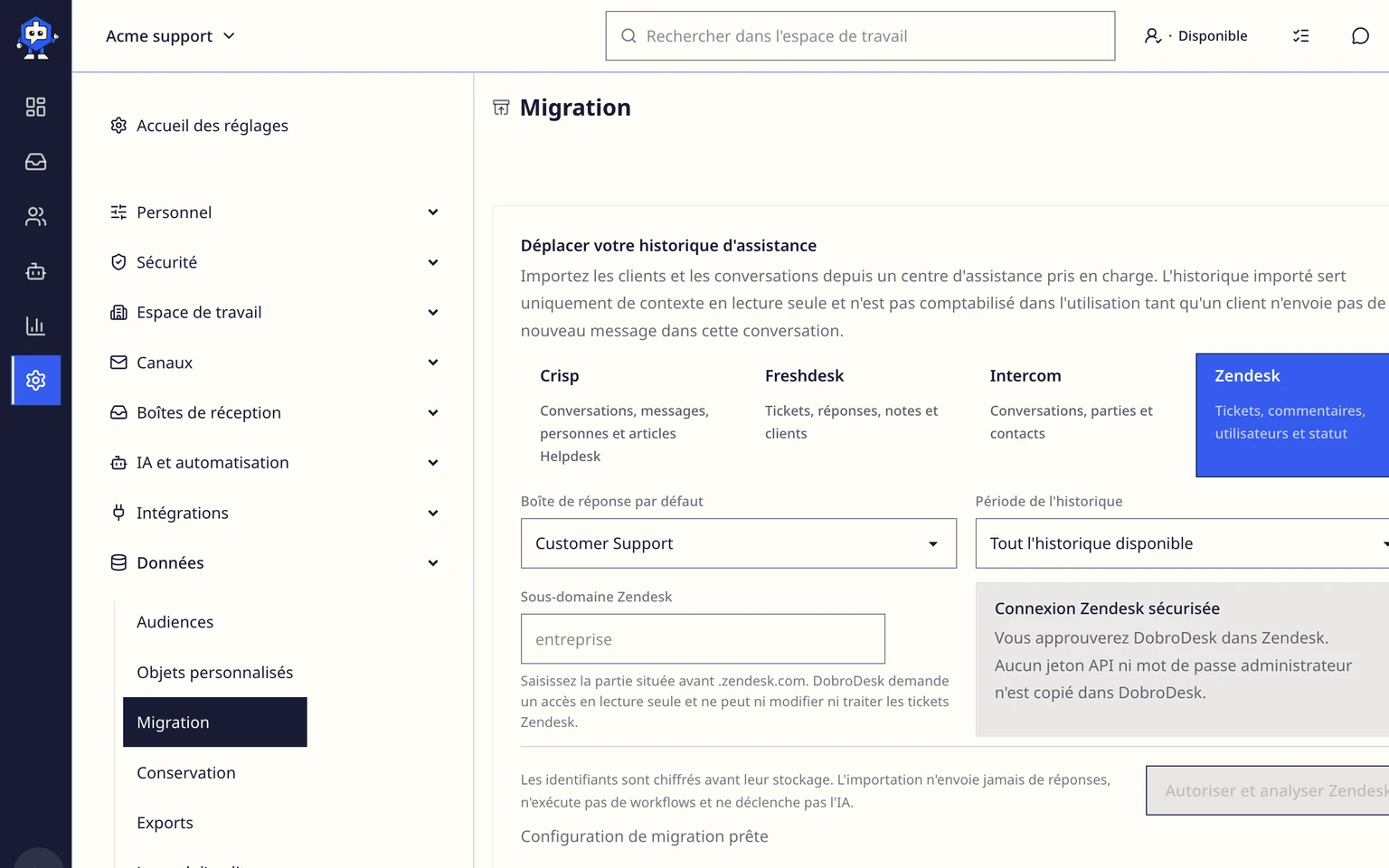
Task: Click the search magnifier icon
Action: [x=628, y=36]
